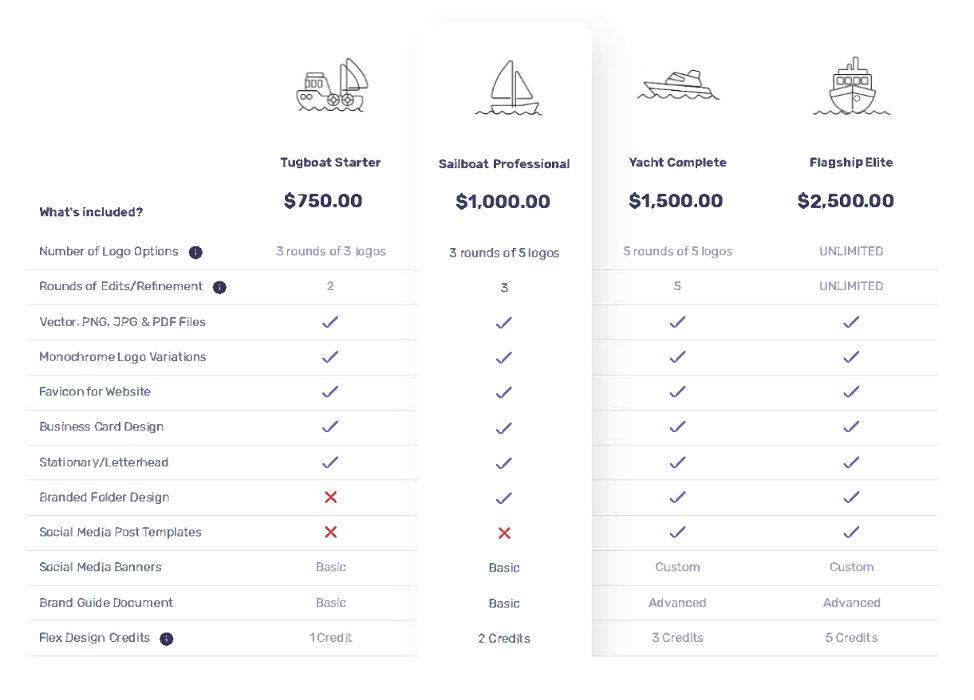Select the Tugboat Starter plan title
This screenshot has height=700, width=974.
click(330, 162)
